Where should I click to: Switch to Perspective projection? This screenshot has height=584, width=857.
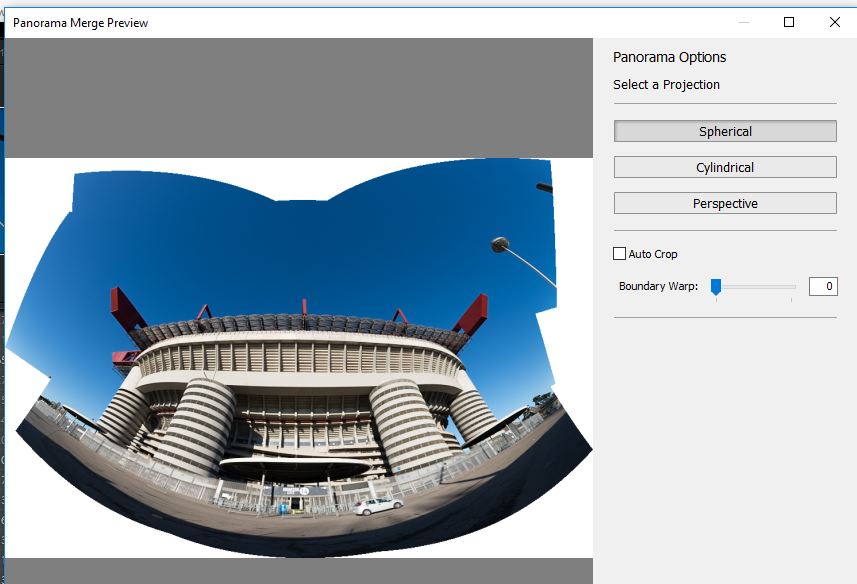click(725, 203)
